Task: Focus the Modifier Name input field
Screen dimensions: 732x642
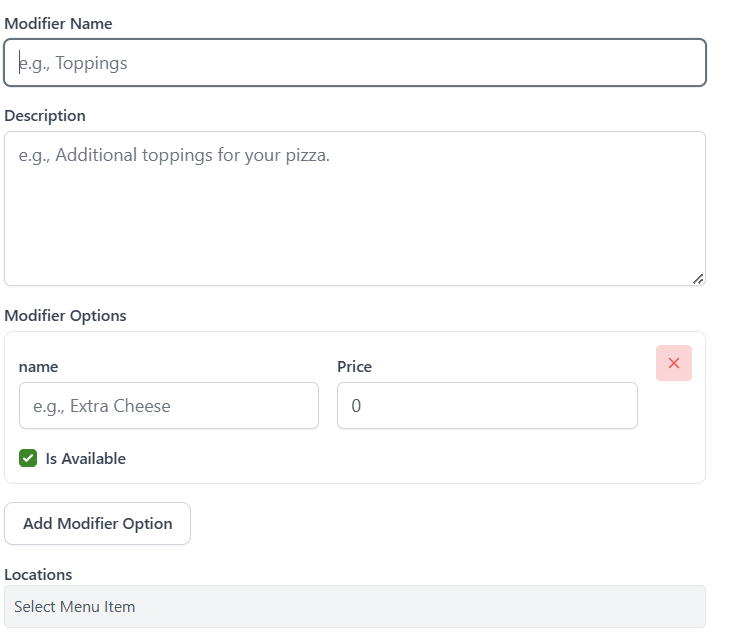Action: click(x=355, y=63)
